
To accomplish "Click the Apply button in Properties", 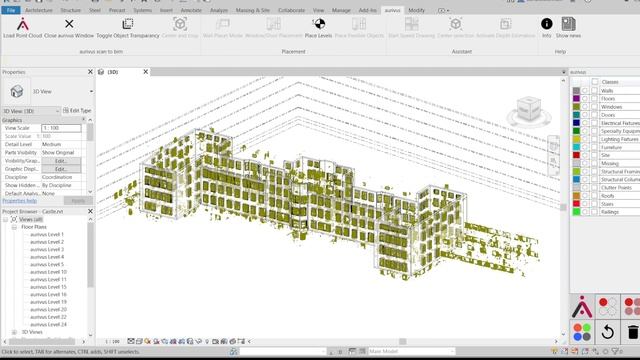I will tap(78, 201).
